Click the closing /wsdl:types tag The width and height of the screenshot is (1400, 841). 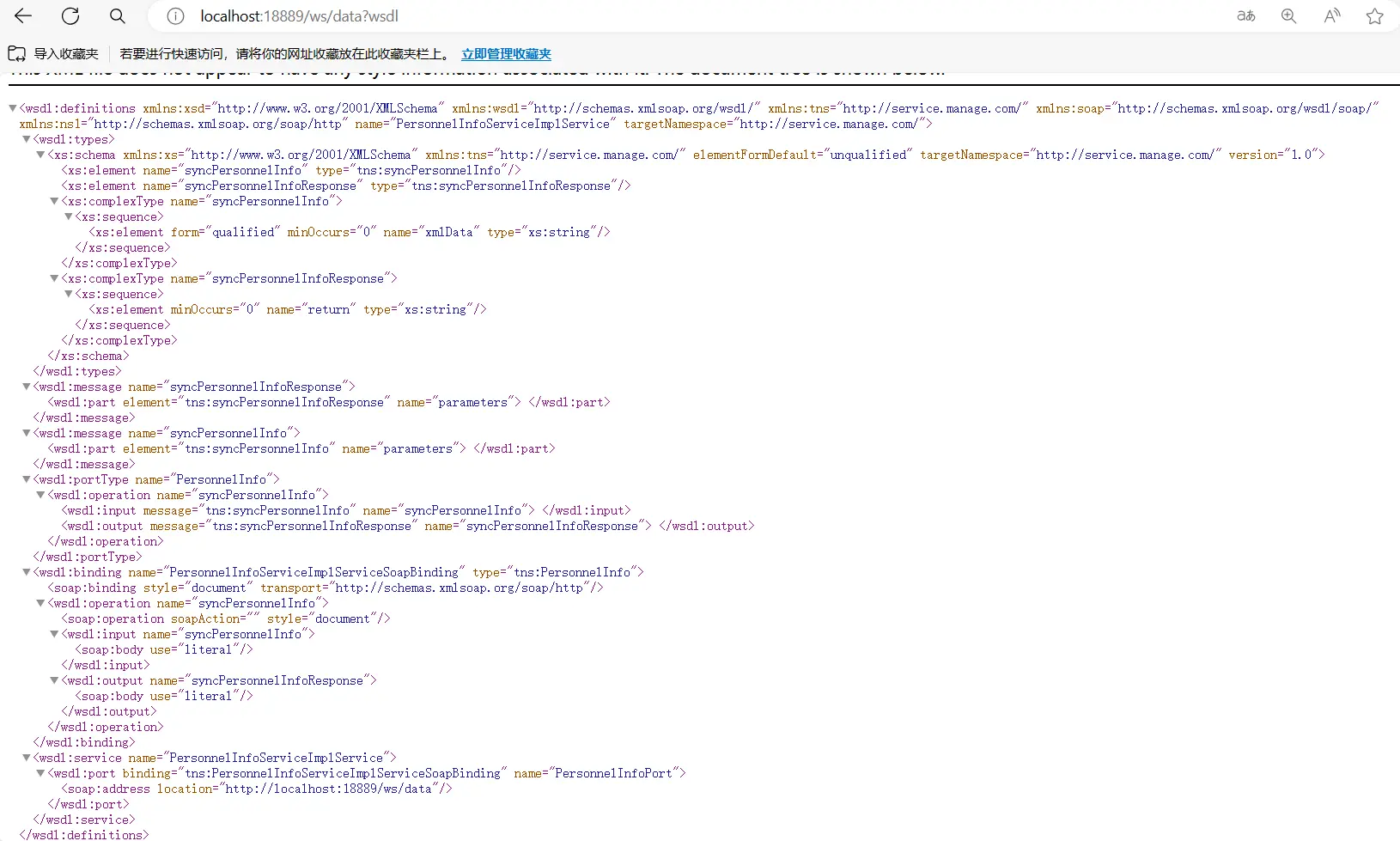[x=77, y=371]
